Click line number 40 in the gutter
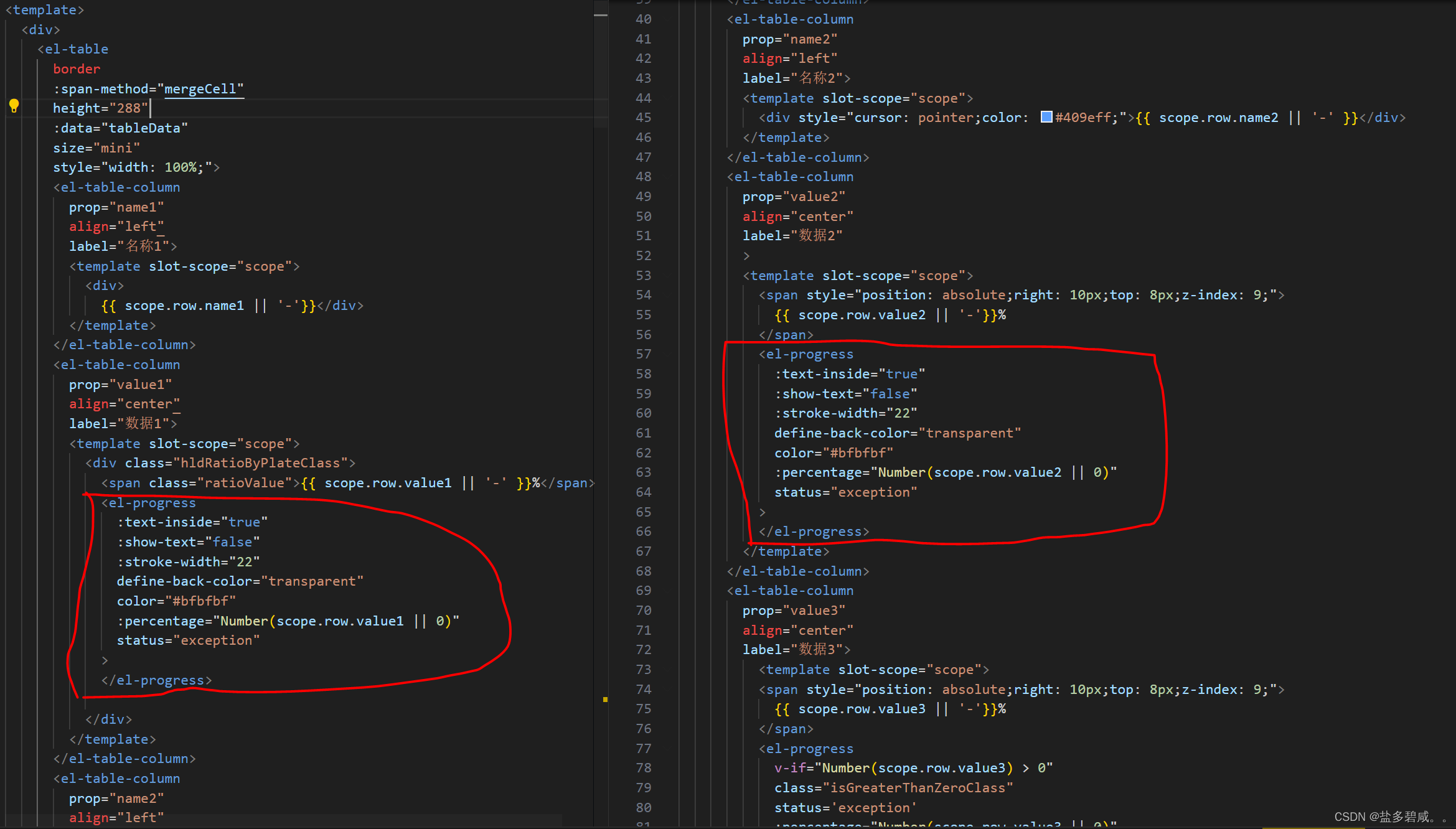The image size is (1456, 829). (643, 19)
